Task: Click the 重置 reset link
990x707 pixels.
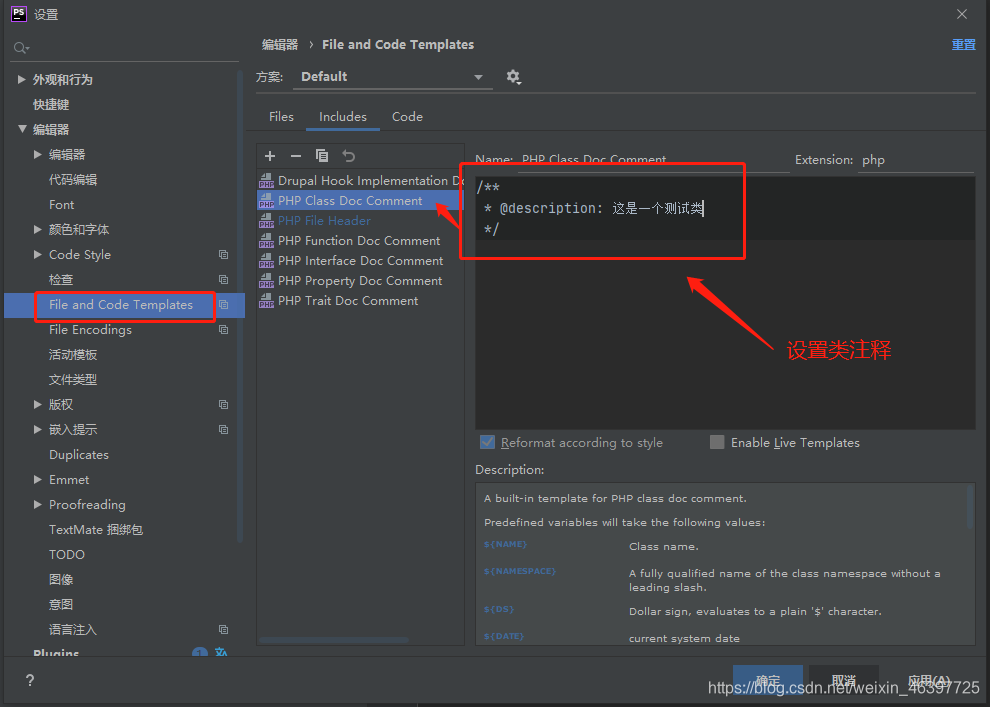Action: tap(963, 45)
